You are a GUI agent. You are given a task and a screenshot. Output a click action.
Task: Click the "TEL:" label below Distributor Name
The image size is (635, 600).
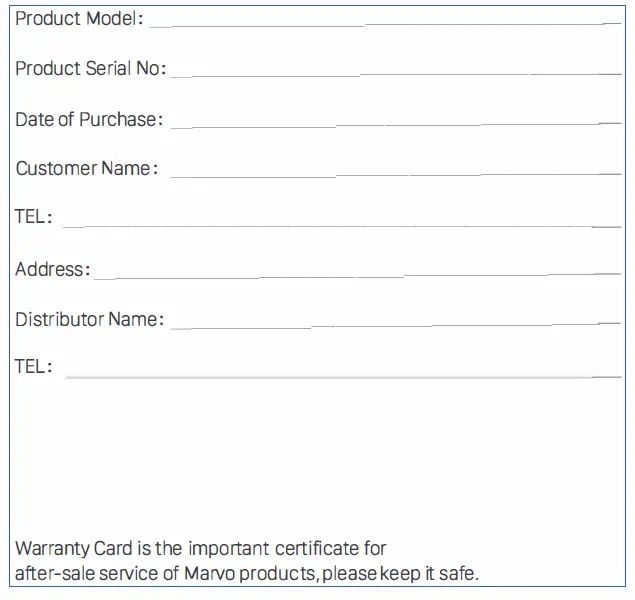tap(34, 367)
